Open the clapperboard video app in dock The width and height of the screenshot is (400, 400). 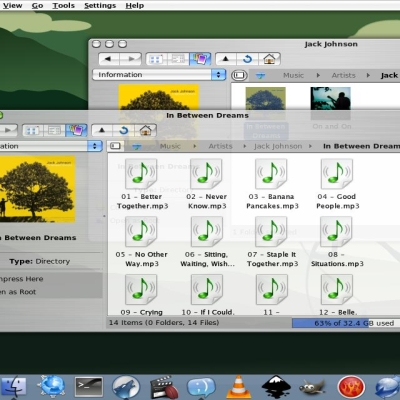(163, 387)
